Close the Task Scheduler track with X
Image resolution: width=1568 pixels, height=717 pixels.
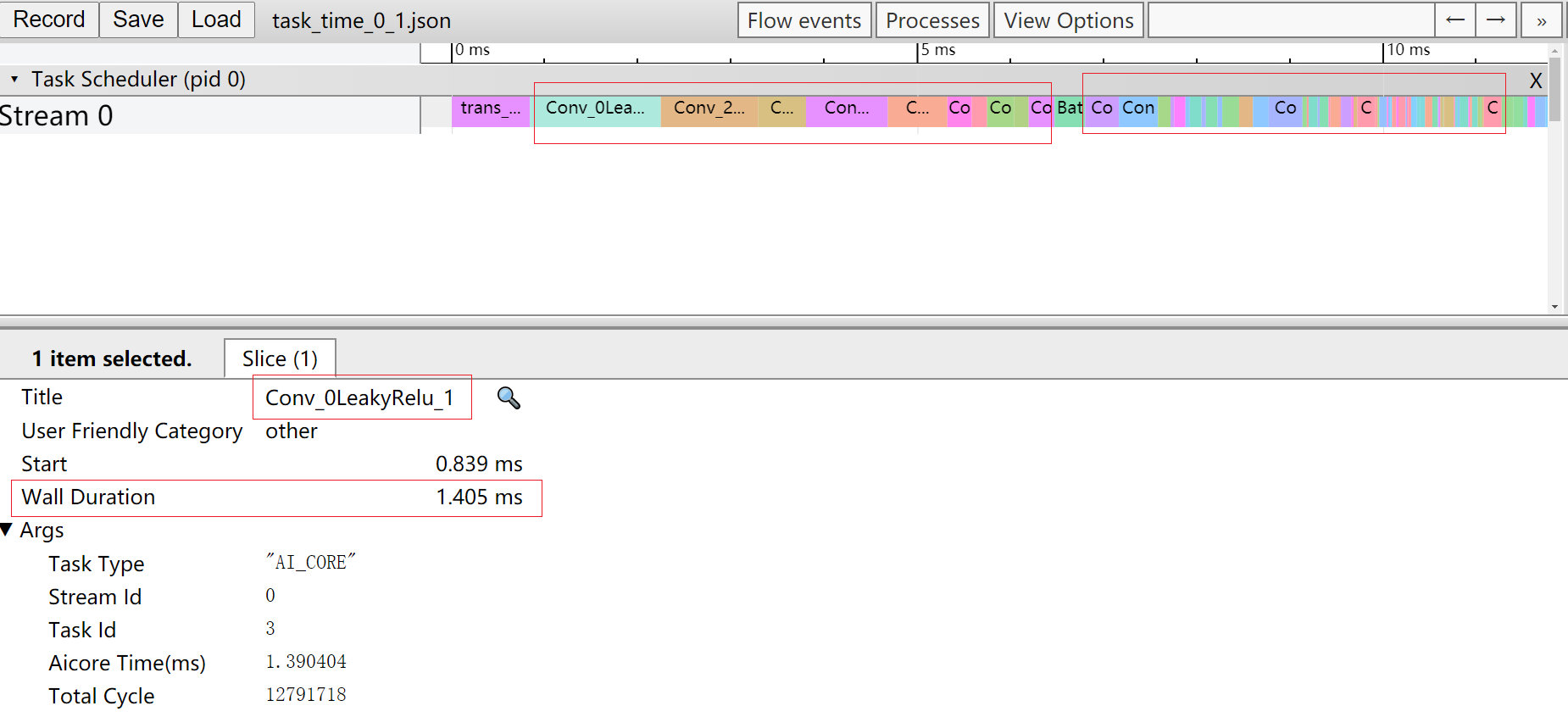pyautogui.click(x=1535, y=81)
